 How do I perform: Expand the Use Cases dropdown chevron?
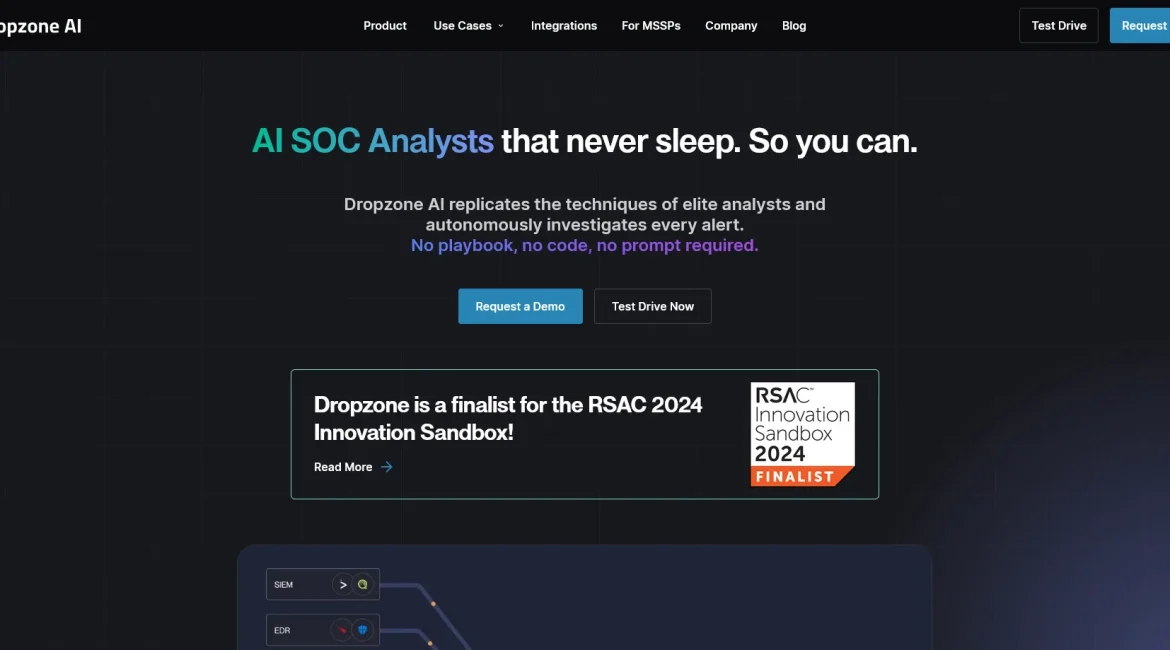click(501, 26)
